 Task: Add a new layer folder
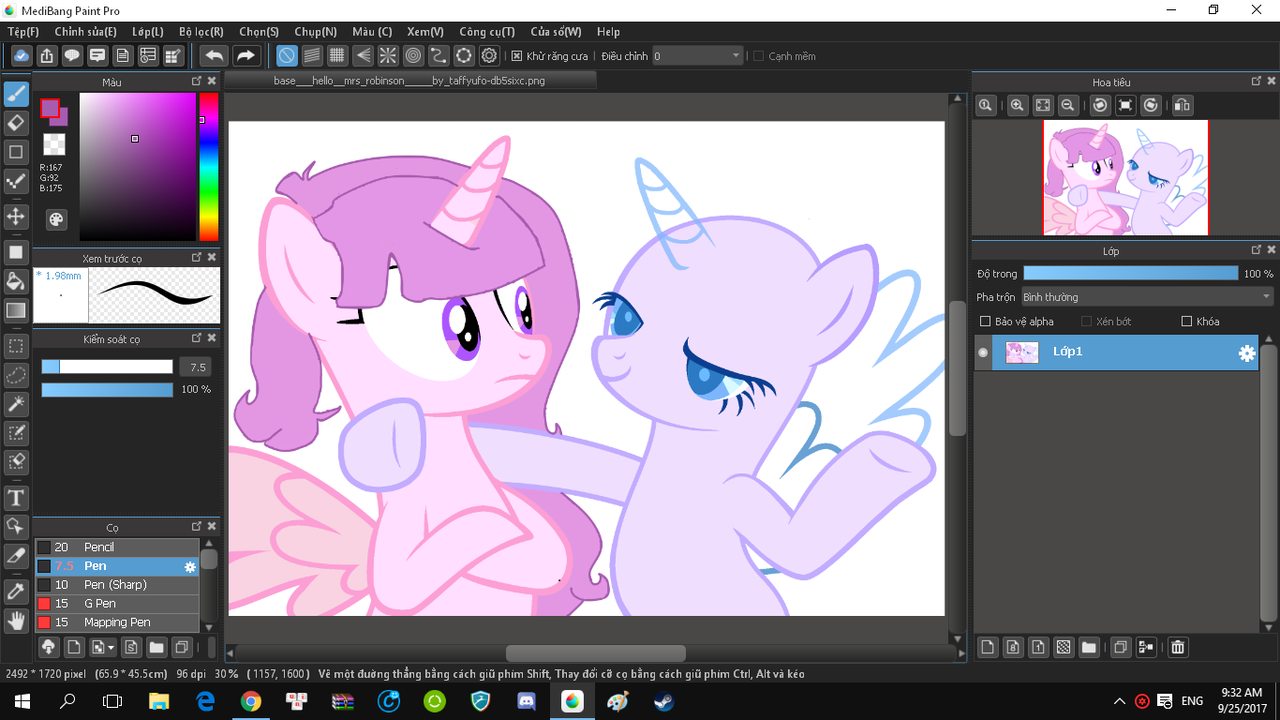[1089, 647]
